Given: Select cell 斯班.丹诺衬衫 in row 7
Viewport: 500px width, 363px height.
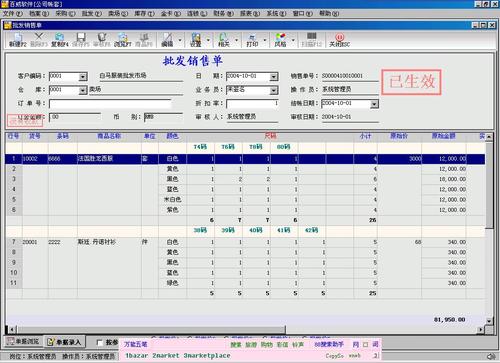Looking at the screenshot, I should (110, 242).
